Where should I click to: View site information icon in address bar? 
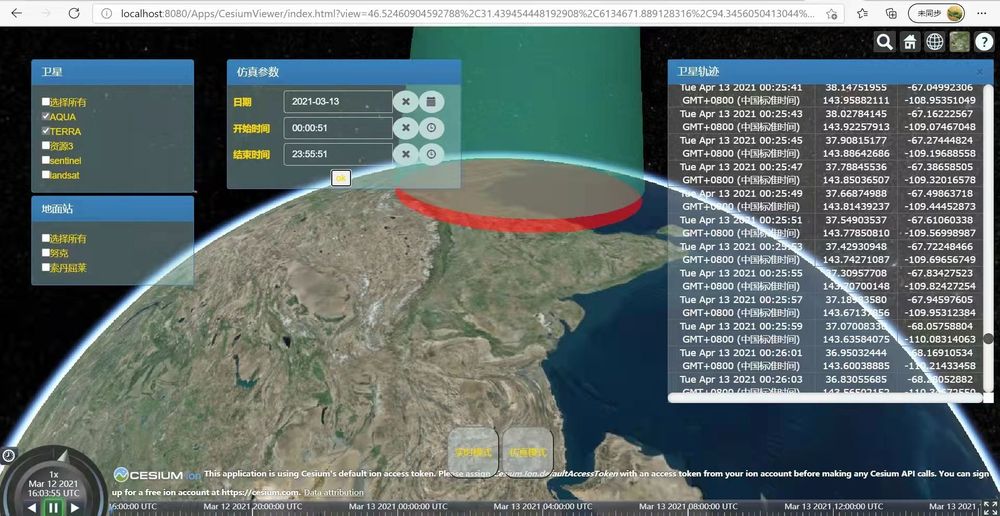107,13
